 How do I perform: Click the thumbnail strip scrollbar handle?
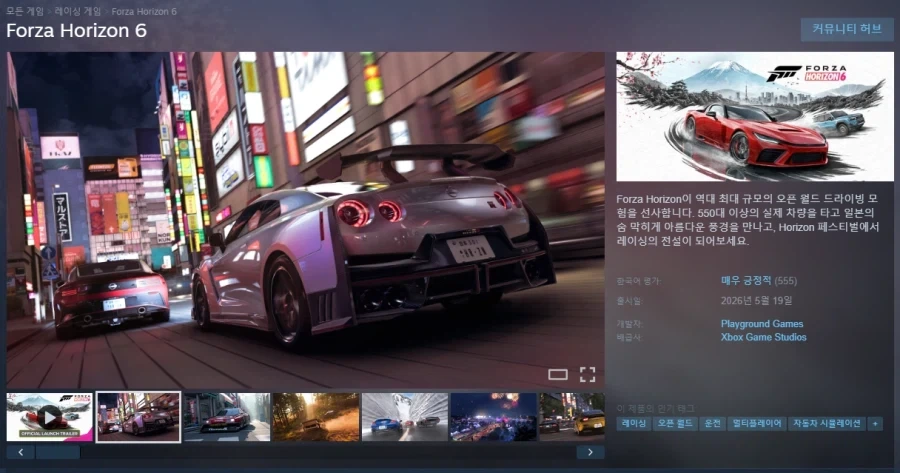[58, 452]
